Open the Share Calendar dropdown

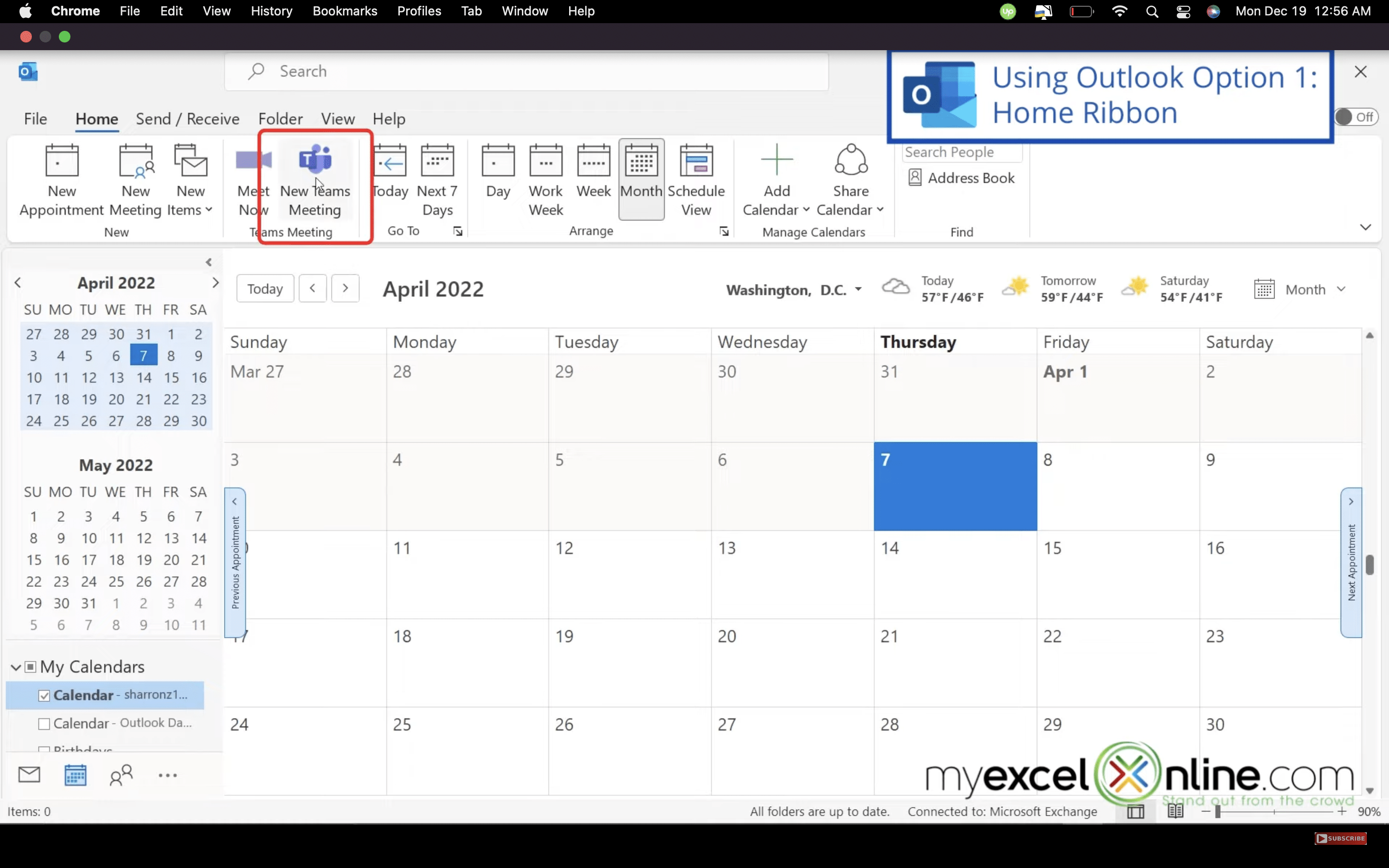coord(850,180)
